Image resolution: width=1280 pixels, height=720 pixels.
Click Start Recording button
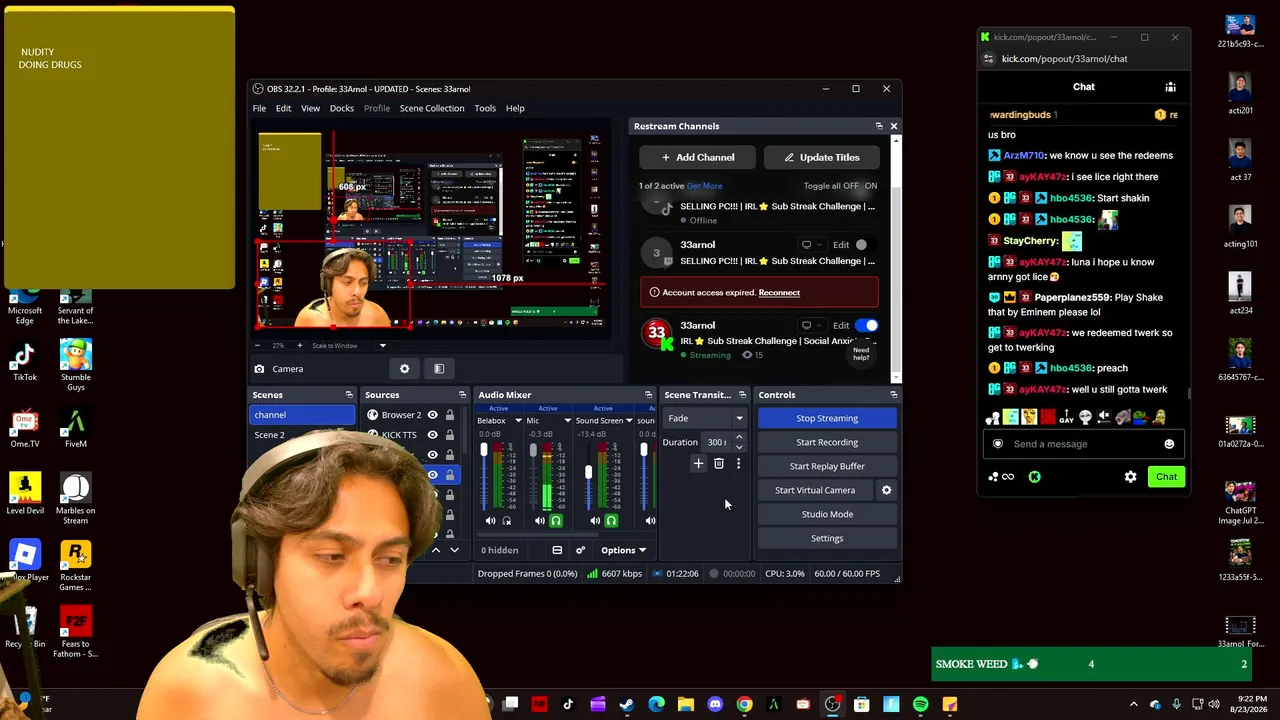click(x=827, y=442)
